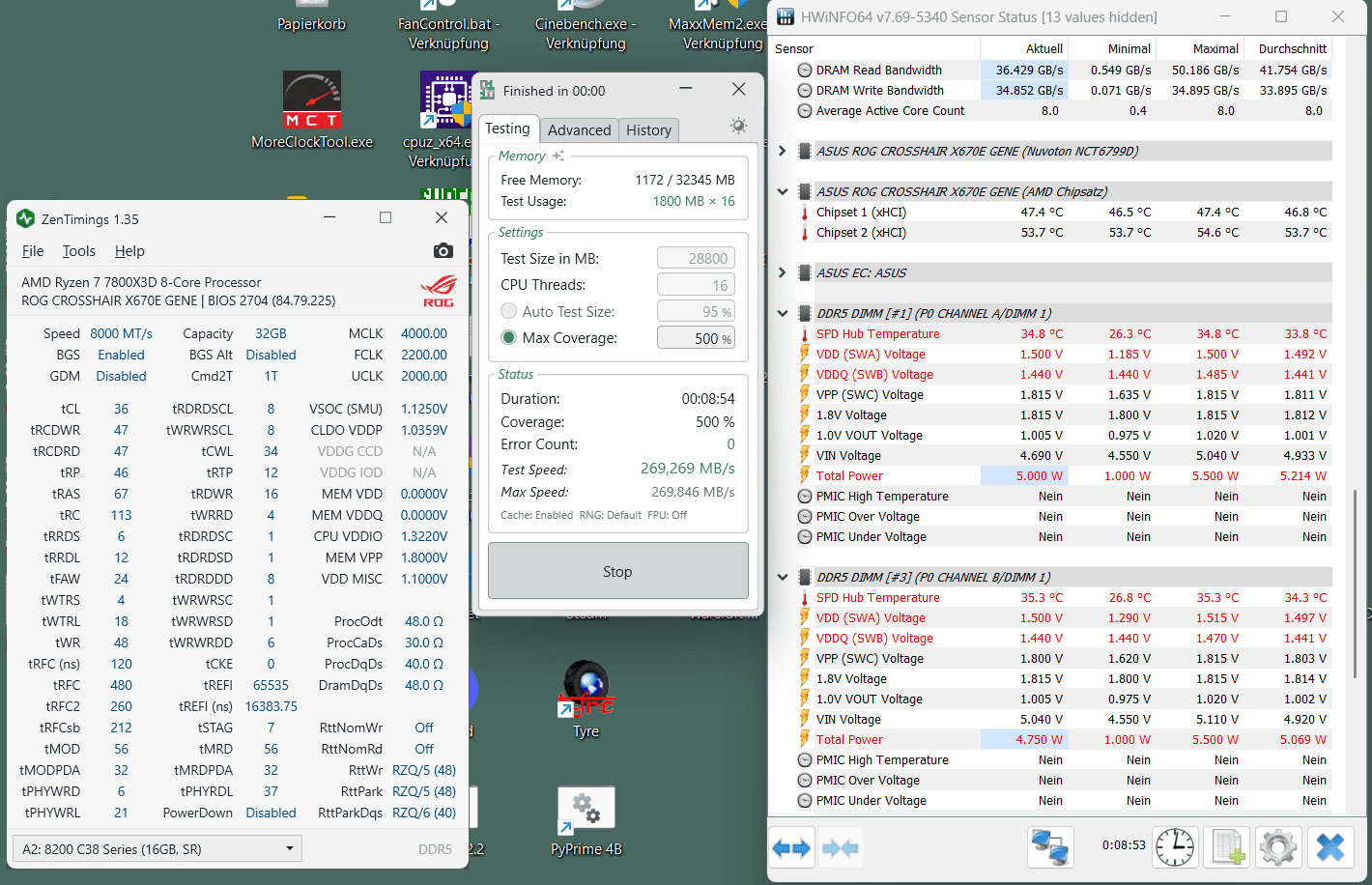
Task: Click the ZenTimings title bar logo
Action: pos(26,218)
